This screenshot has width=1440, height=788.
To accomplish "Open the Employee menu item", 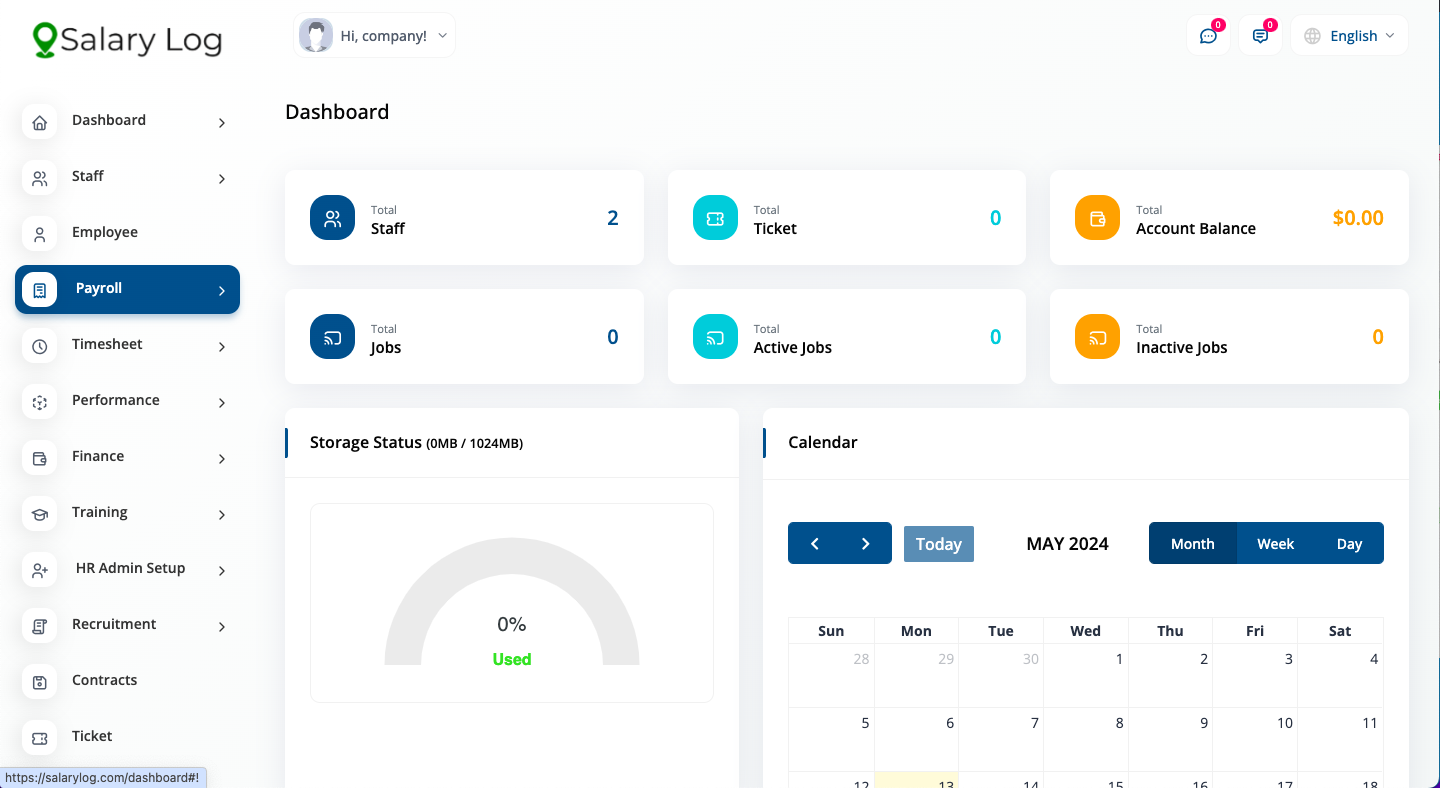I will (x=105, y=232).
